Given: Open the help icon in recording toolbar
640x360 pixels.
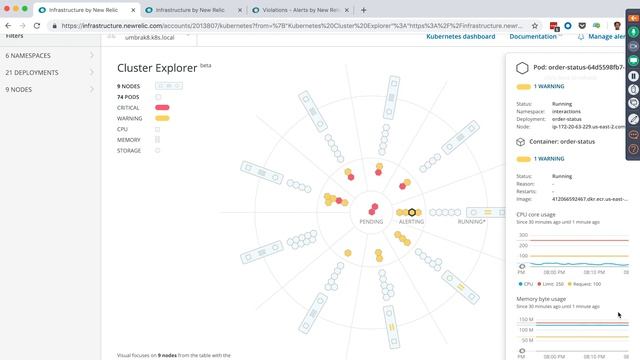Looking at the screenshot, I should point(633,149).
